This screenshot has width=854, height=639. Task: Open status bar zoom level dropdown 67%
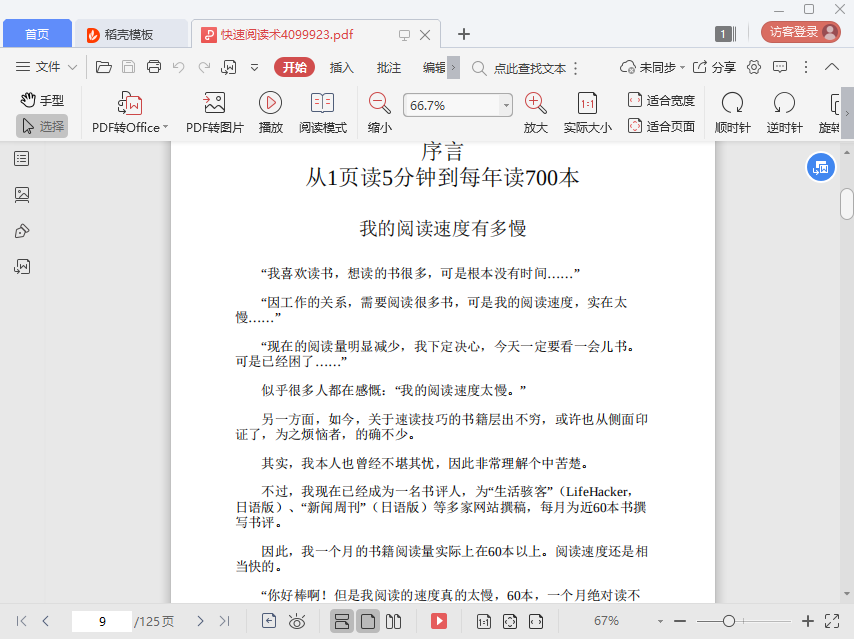coord(660,622)
